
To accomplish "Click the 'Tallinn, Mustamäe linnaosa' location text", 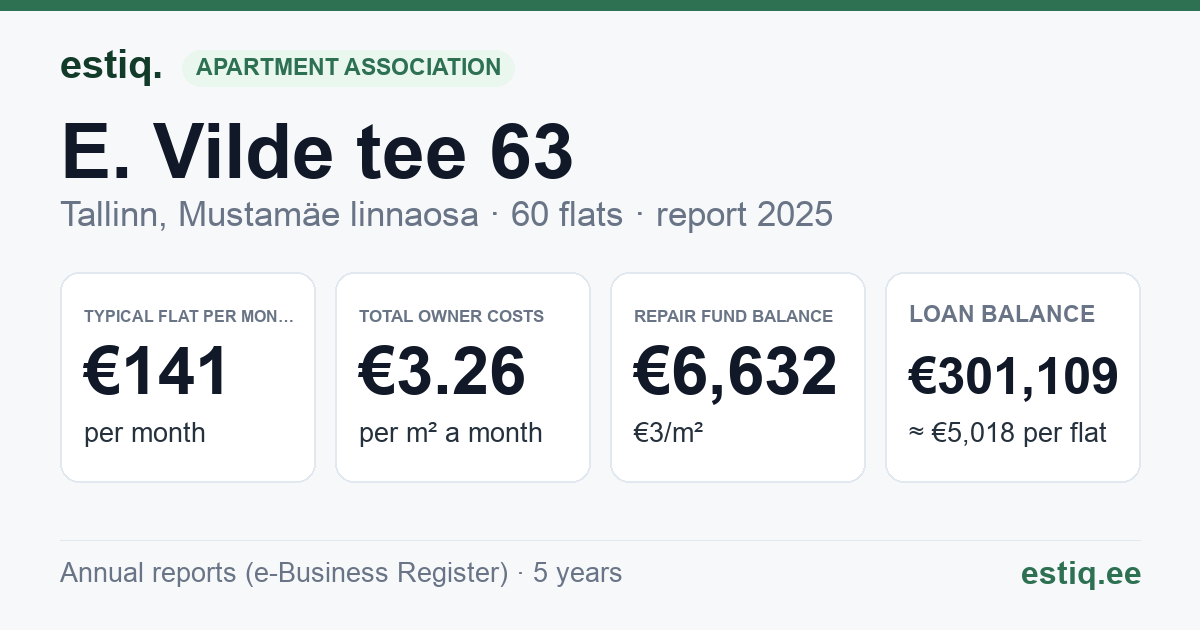I will point(269,214).
